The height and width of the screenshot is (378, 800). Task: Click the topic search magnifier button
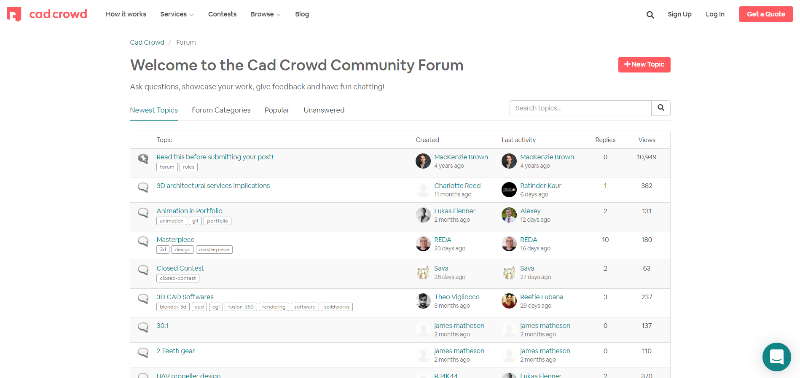coord(661,108)
